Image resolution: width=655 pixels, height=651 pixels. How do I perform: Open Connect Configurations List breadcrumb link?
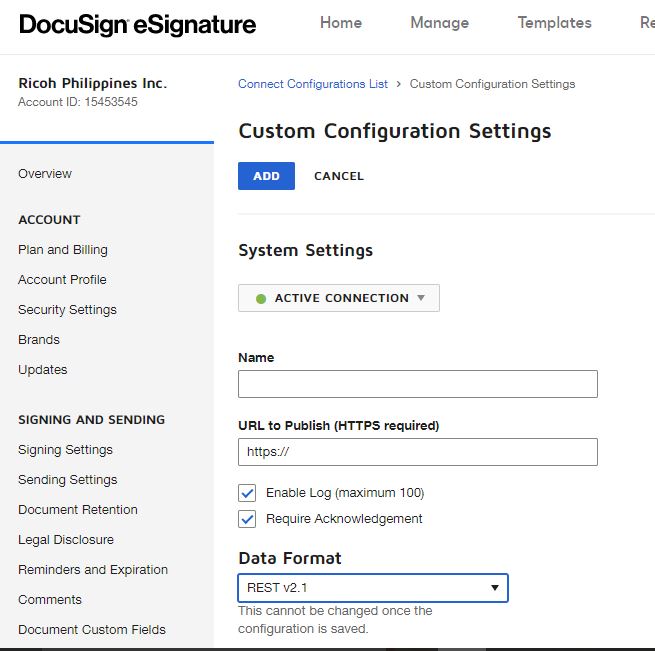pos(312,84)
